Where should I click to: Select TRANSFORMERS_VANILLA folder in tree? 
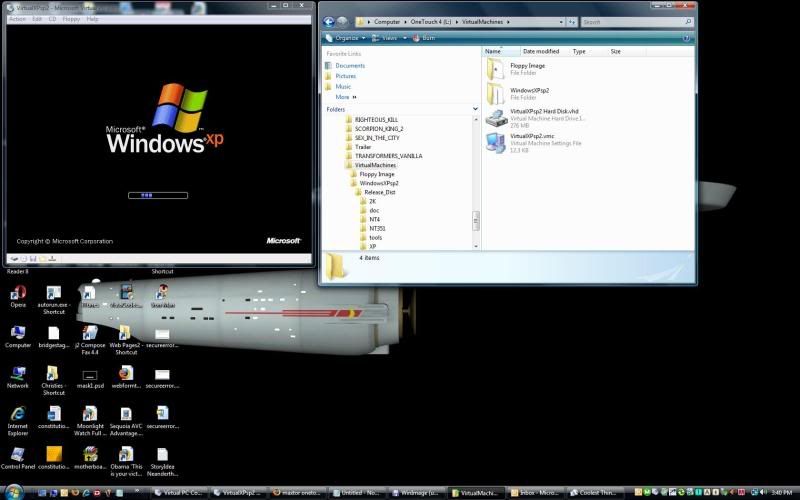[x=388, y=156]
